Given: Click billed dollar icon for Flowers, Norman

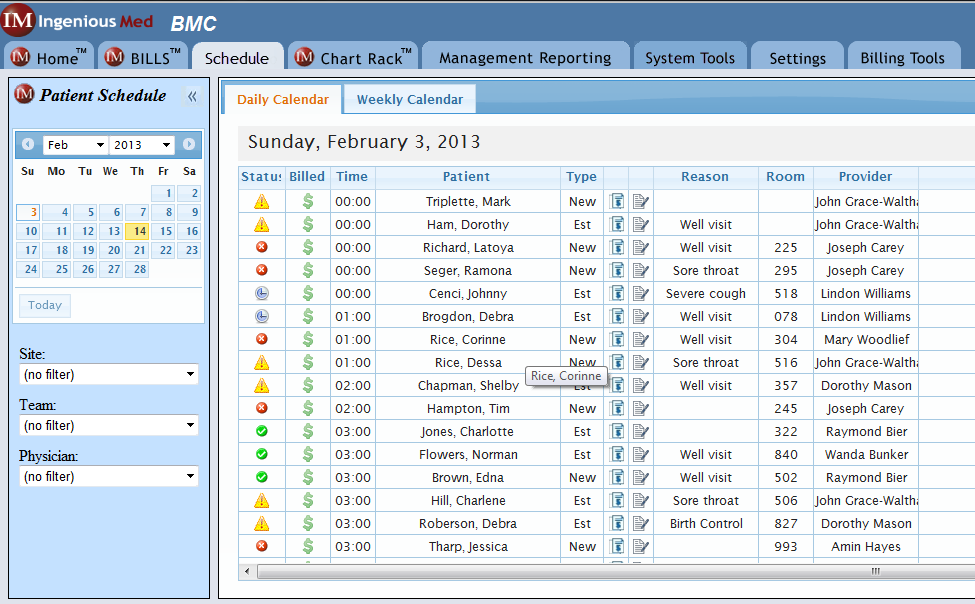Looking at the screenshot, I should coord(308,455).
